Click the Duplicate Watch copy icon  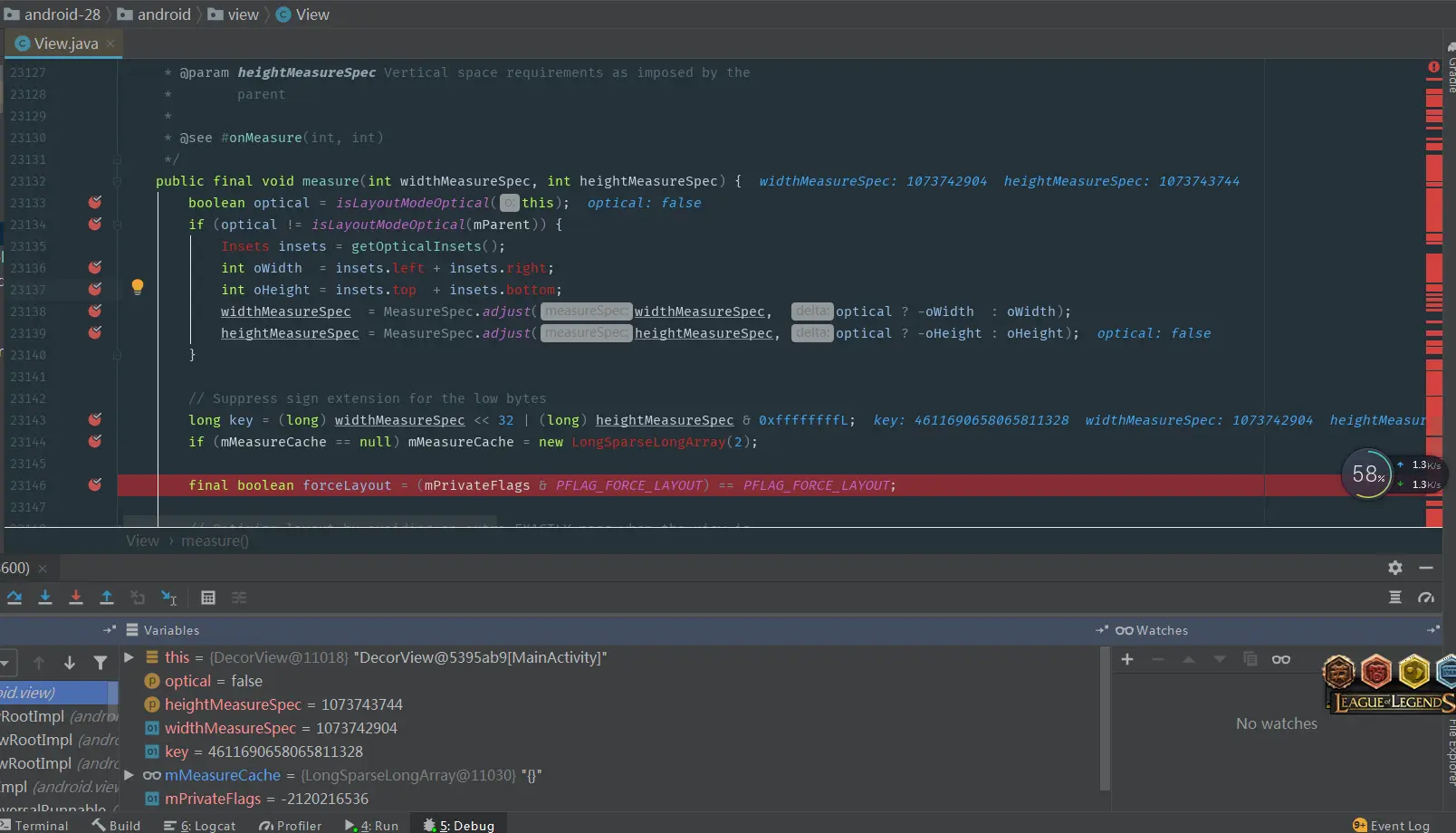(1250, 659)
